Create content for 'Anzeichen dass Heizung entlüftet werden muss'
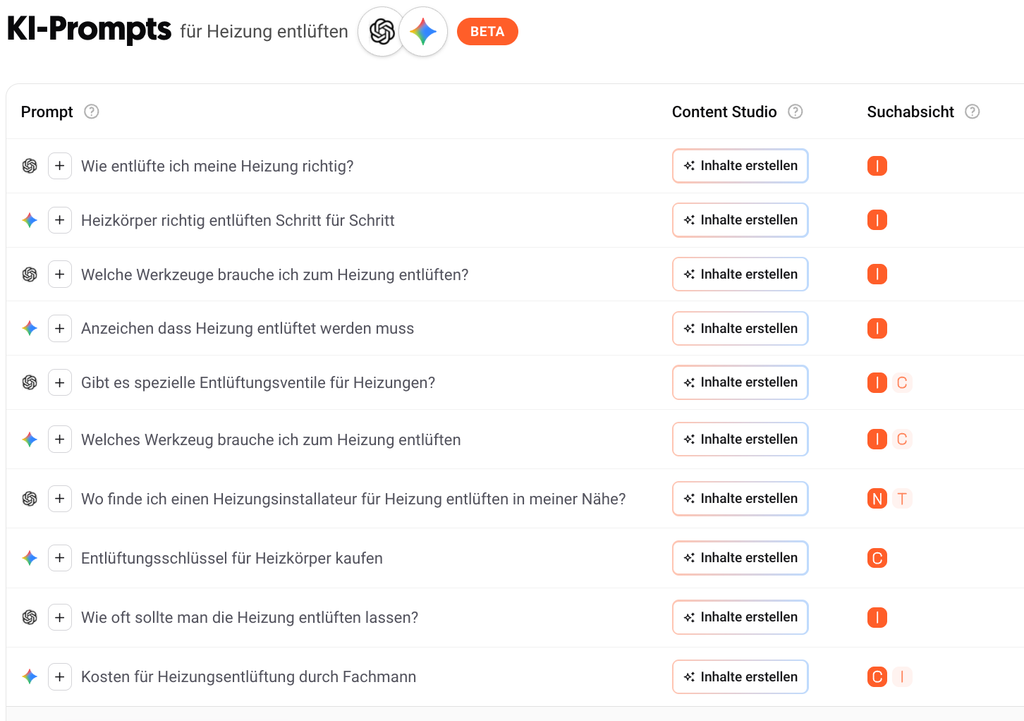This screenshot has width=1024, height=721. pyautogui.click(x=740, y=328)
